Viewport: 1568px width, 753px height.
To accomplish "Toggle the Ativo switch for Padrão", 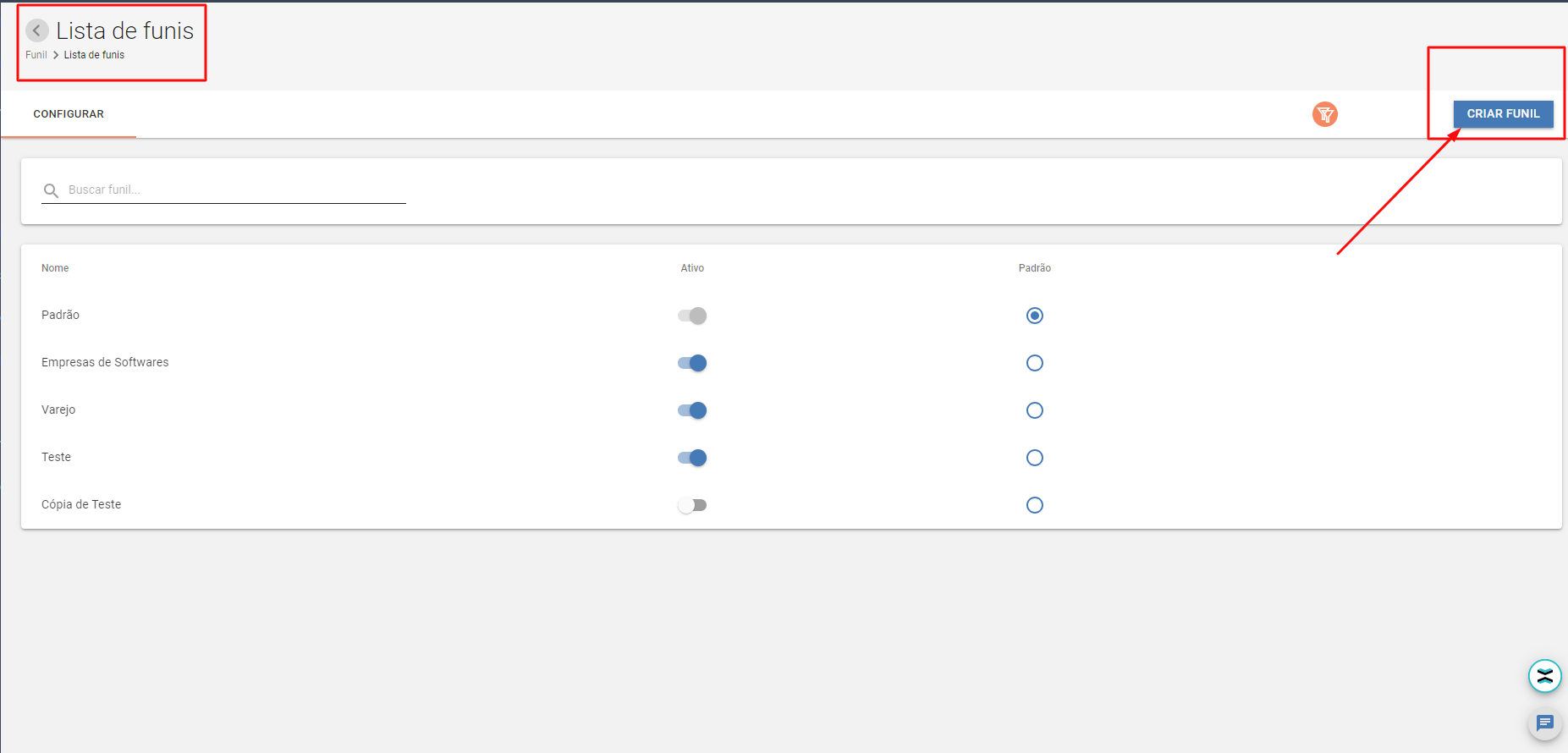I will point(692,316).
